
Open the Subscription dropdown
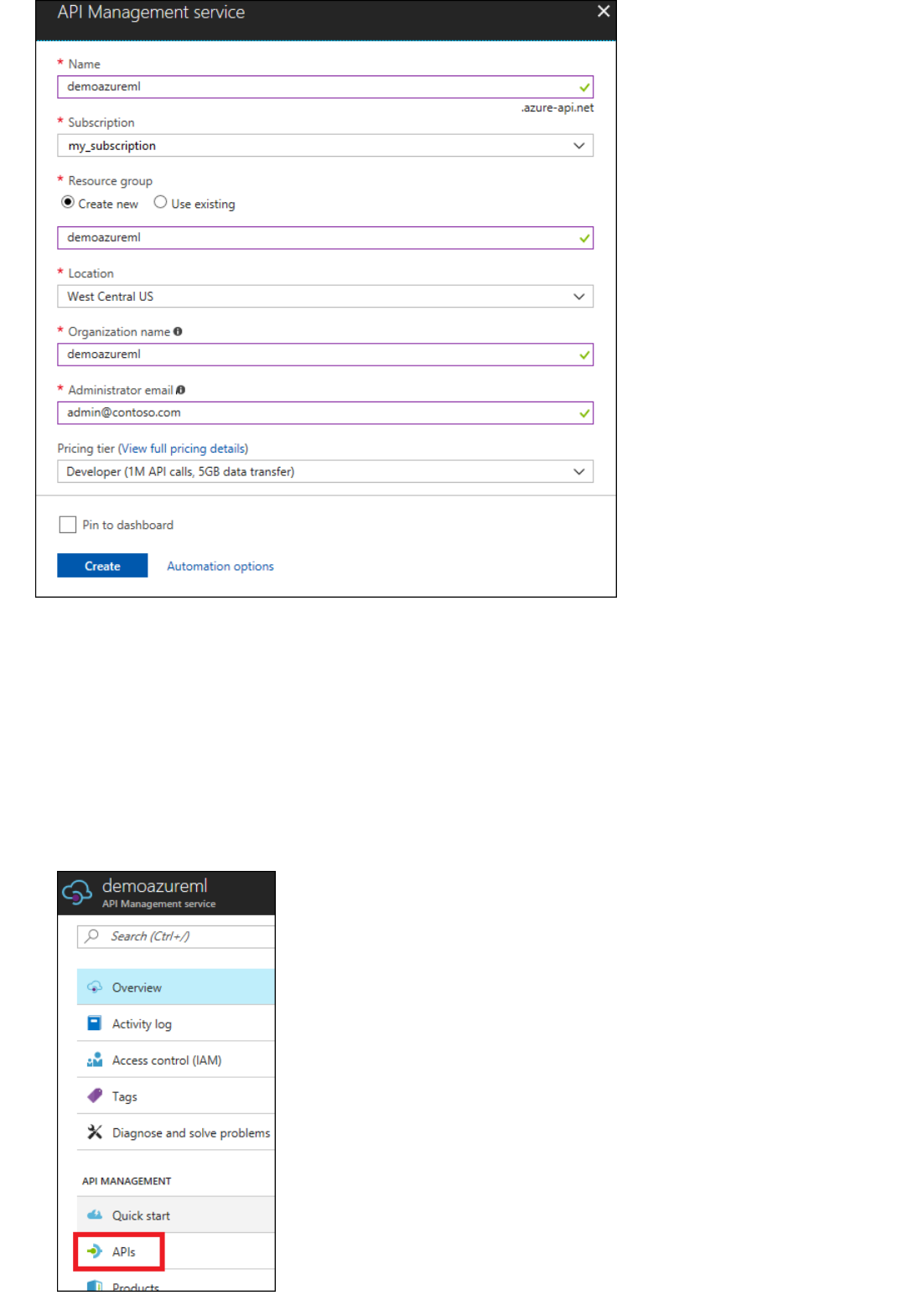point(325,146)
